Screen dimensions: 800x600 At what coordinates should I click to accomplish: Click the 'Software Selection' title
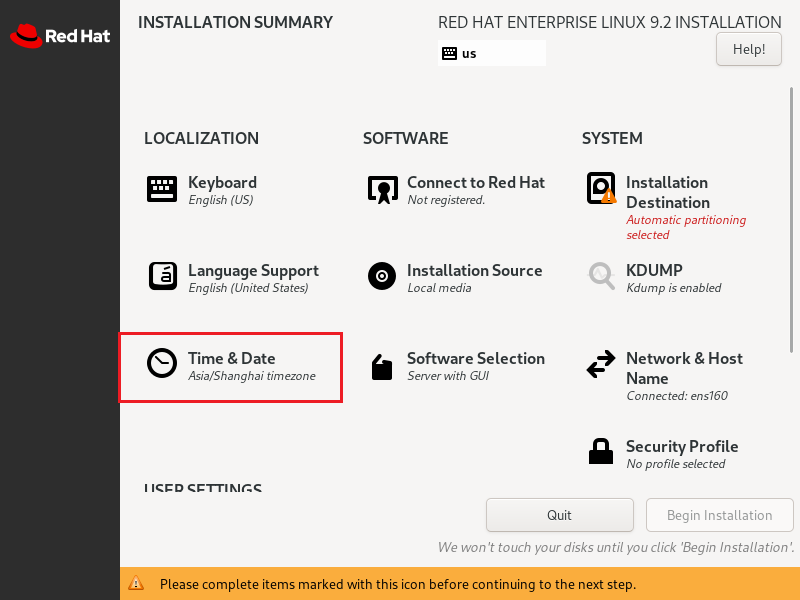point(476,358)
